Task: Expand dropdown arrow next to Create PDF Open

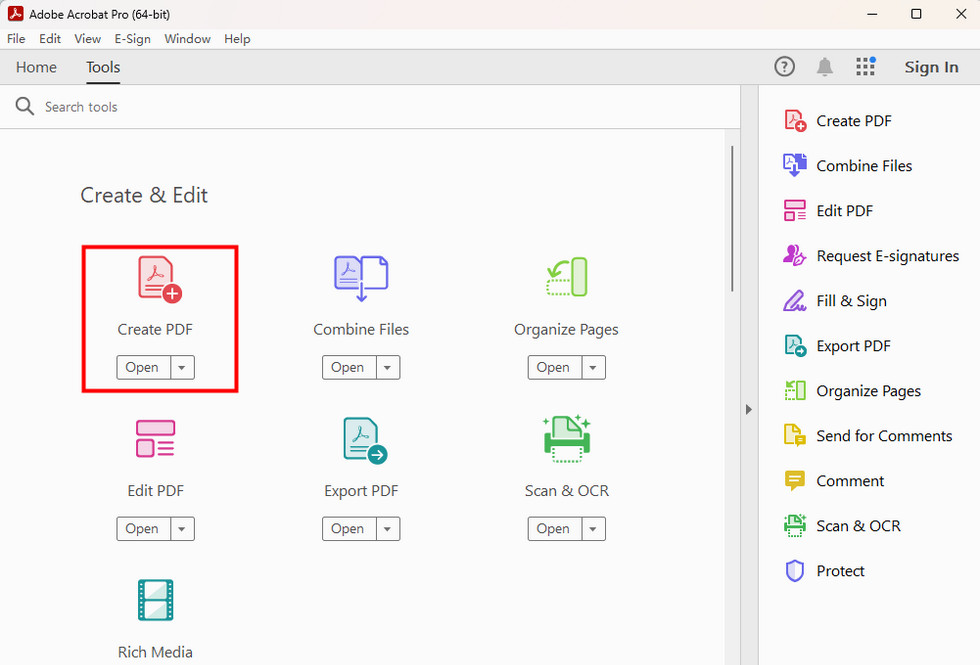Action: tap(181, 368)
